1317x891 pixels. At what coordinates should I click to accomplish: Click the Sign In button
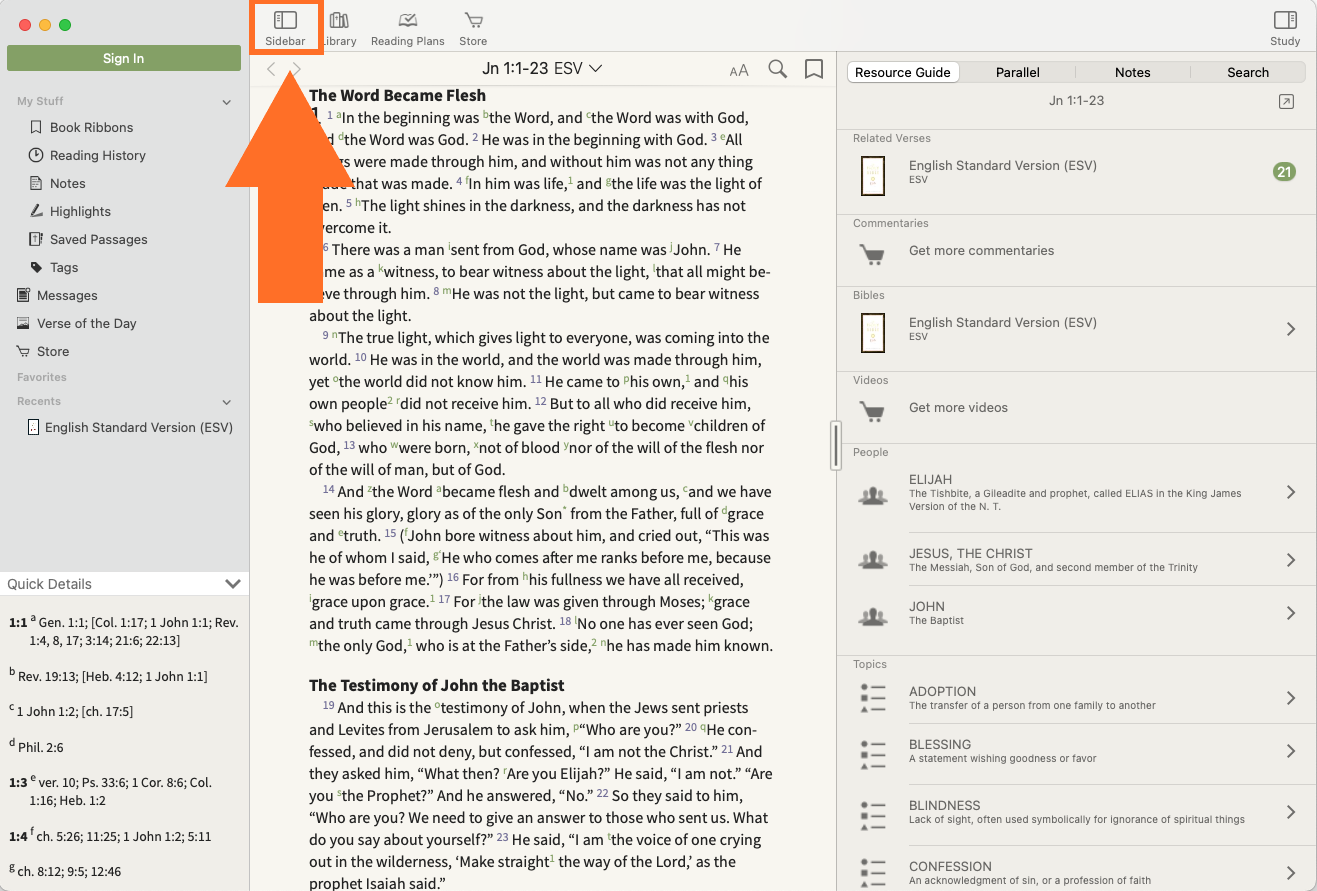click(x=124, y=58)
